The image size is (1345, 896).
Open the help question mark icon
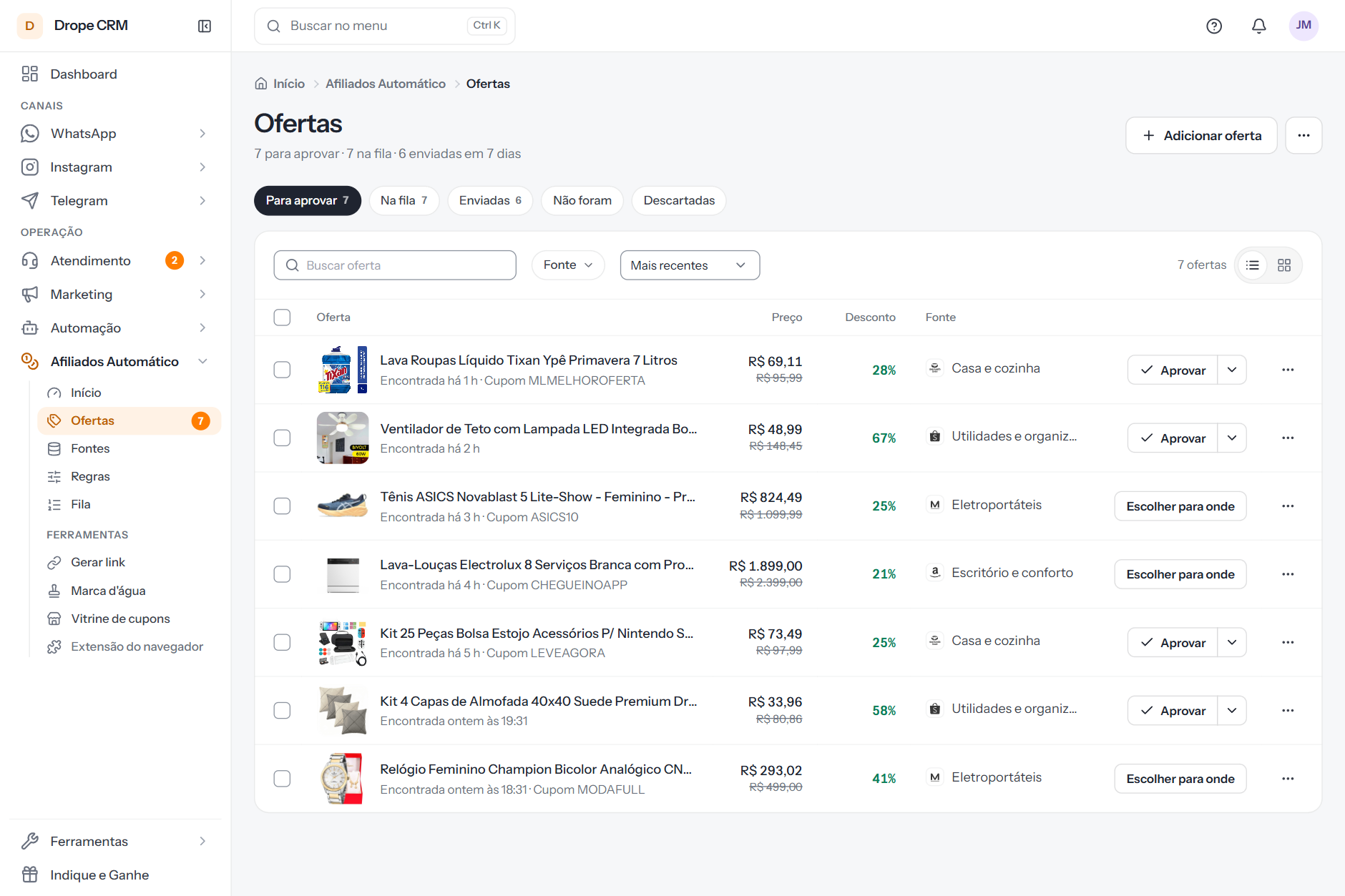[x=1214, y=26]
